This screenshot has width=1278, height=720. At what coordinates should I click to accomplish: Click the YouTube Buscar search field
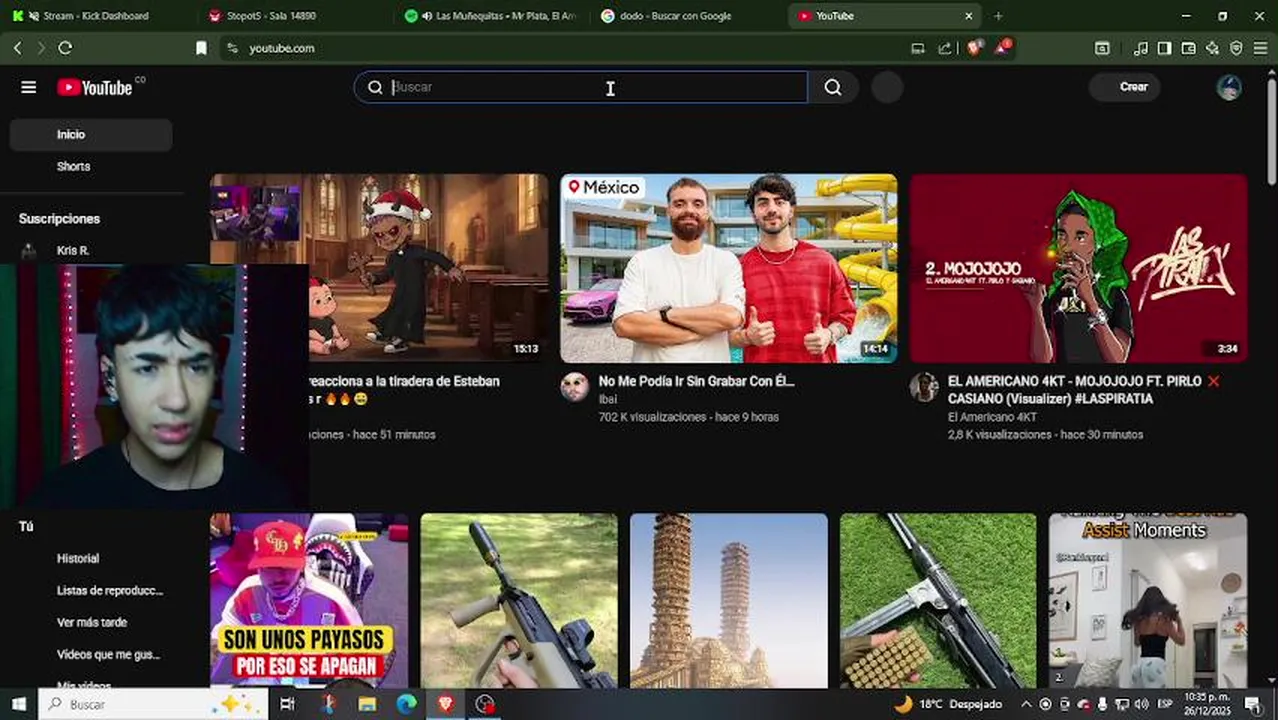point(581,87)
